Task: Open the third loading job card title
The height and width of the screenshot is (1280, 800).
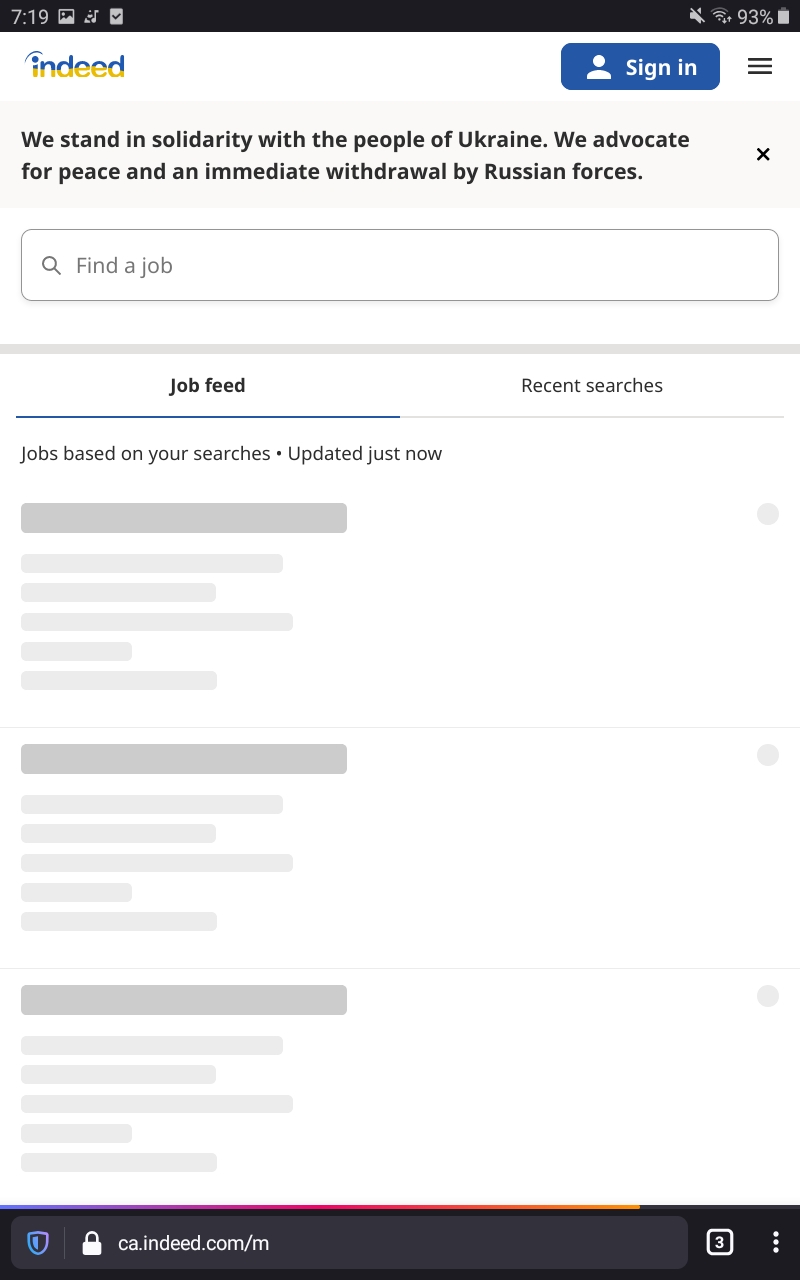Action: pyautogui.click(x=184, y=1000)
